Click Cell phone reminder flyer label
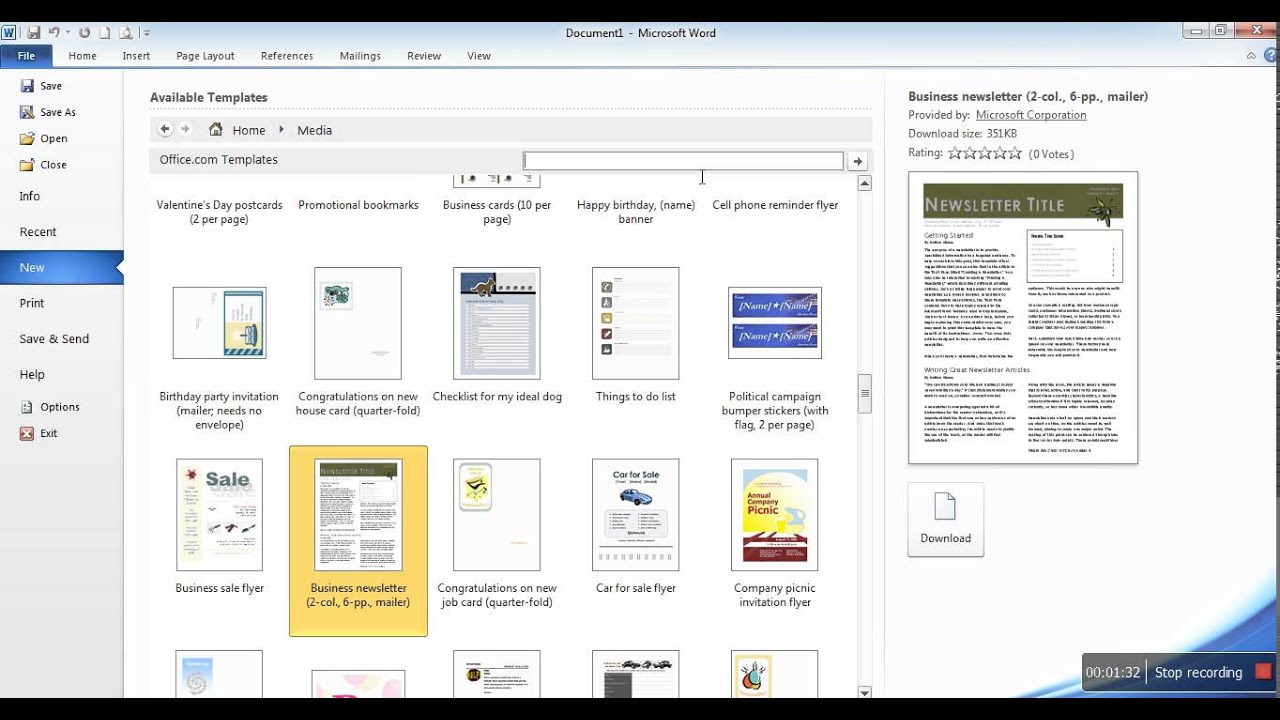 pyautogui.click(x=775, y=205)
